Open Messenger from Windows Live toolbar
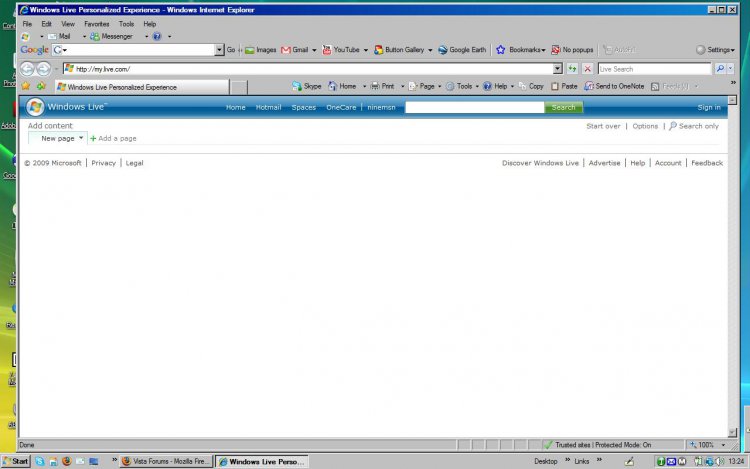Viewport: 750px width, 469px height. coord(111,36)
